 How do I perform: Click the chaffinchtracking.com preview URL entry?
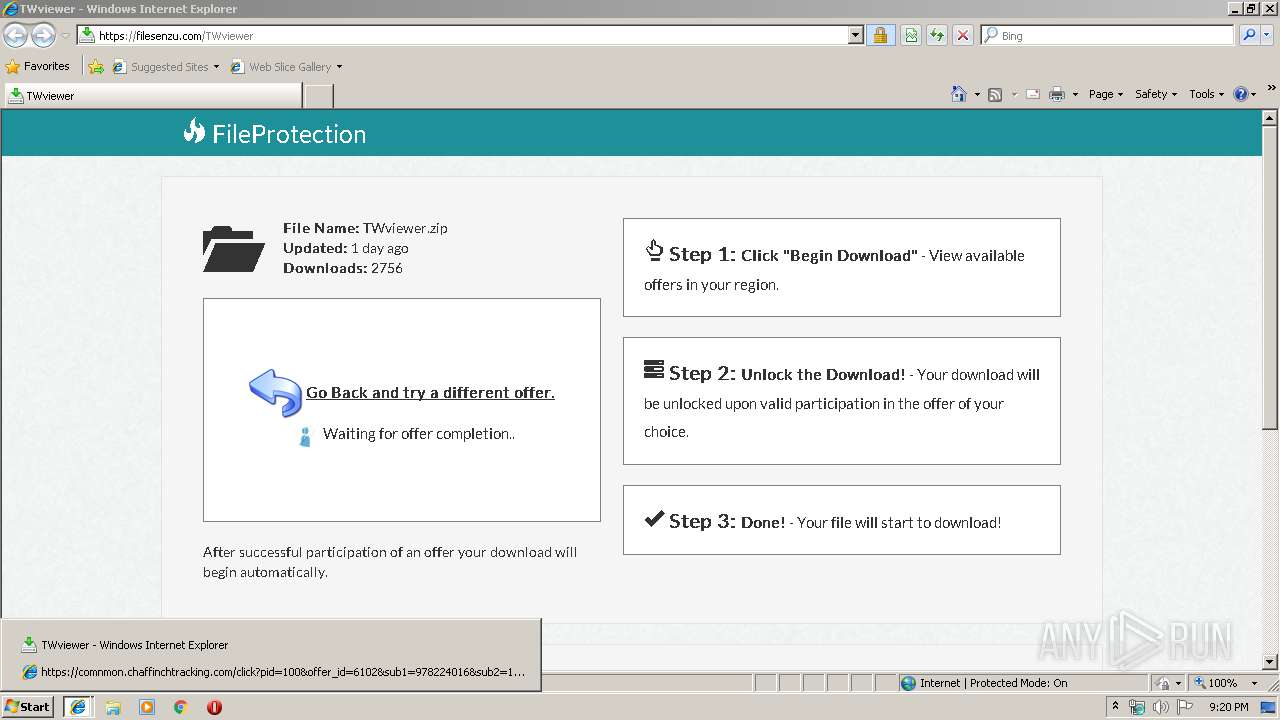274,672
